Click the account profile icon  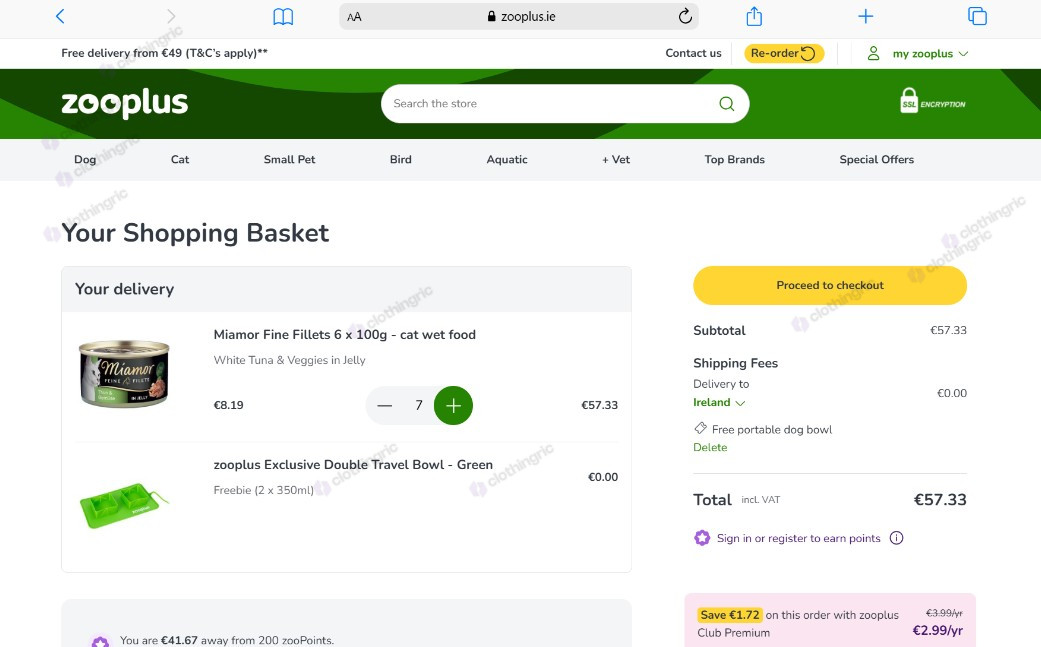(x=874, y=53)
